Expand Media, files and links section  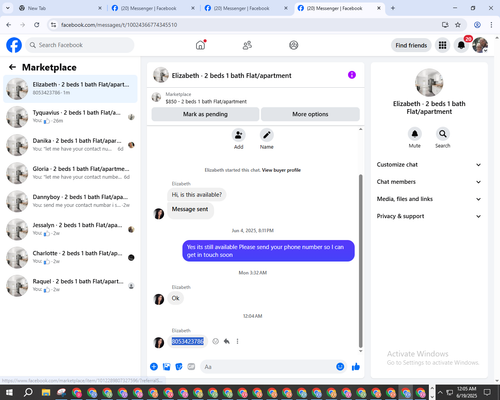click(429, 199)
